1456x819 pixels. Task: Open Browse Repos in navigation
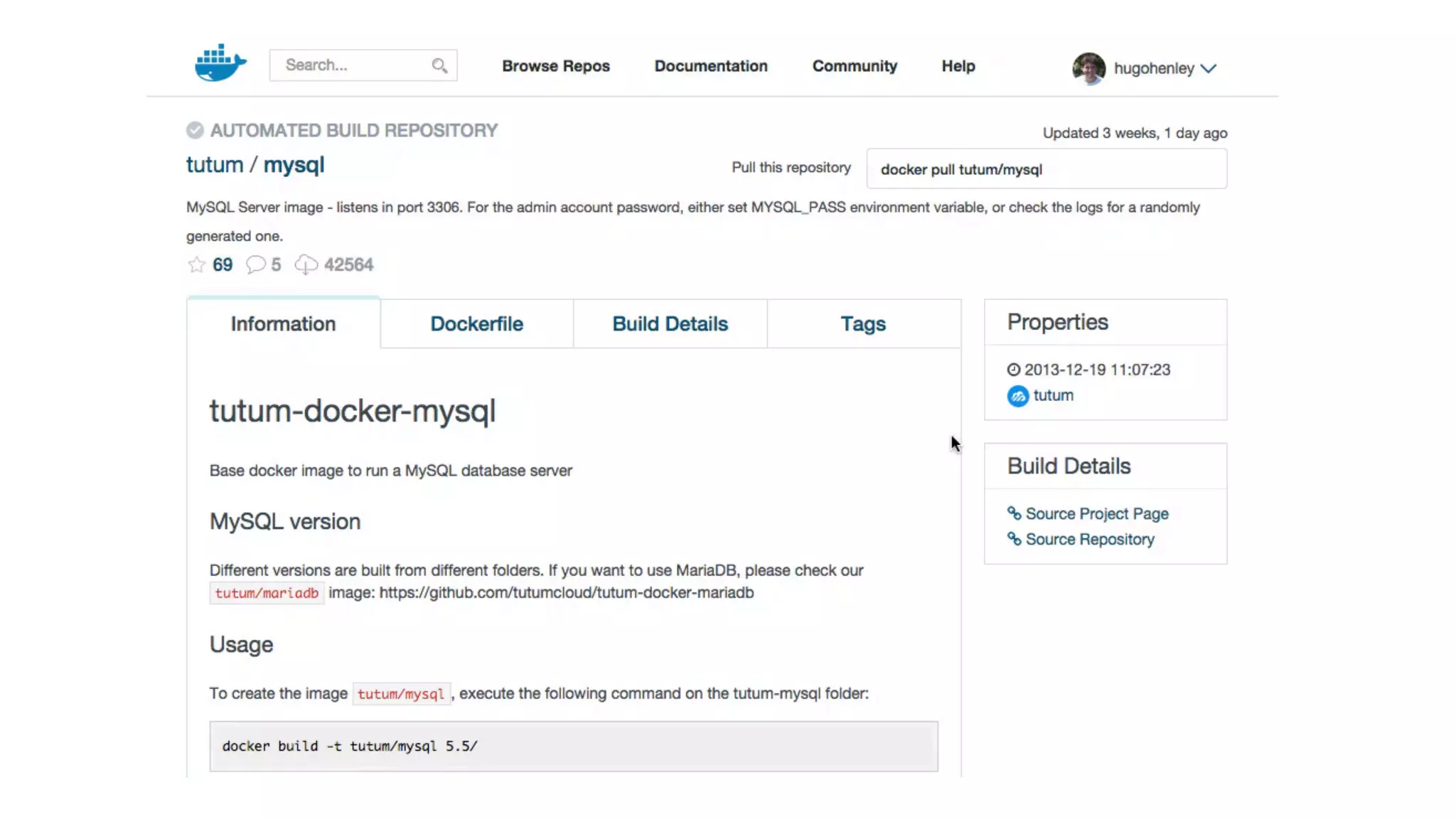click(x=555, y=66)
